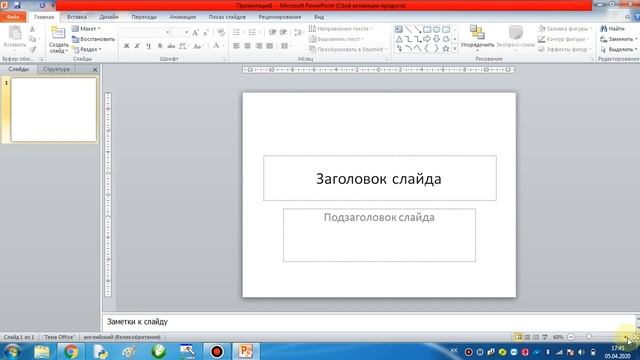Click the increase indent level icon

(x=283, y=33)
